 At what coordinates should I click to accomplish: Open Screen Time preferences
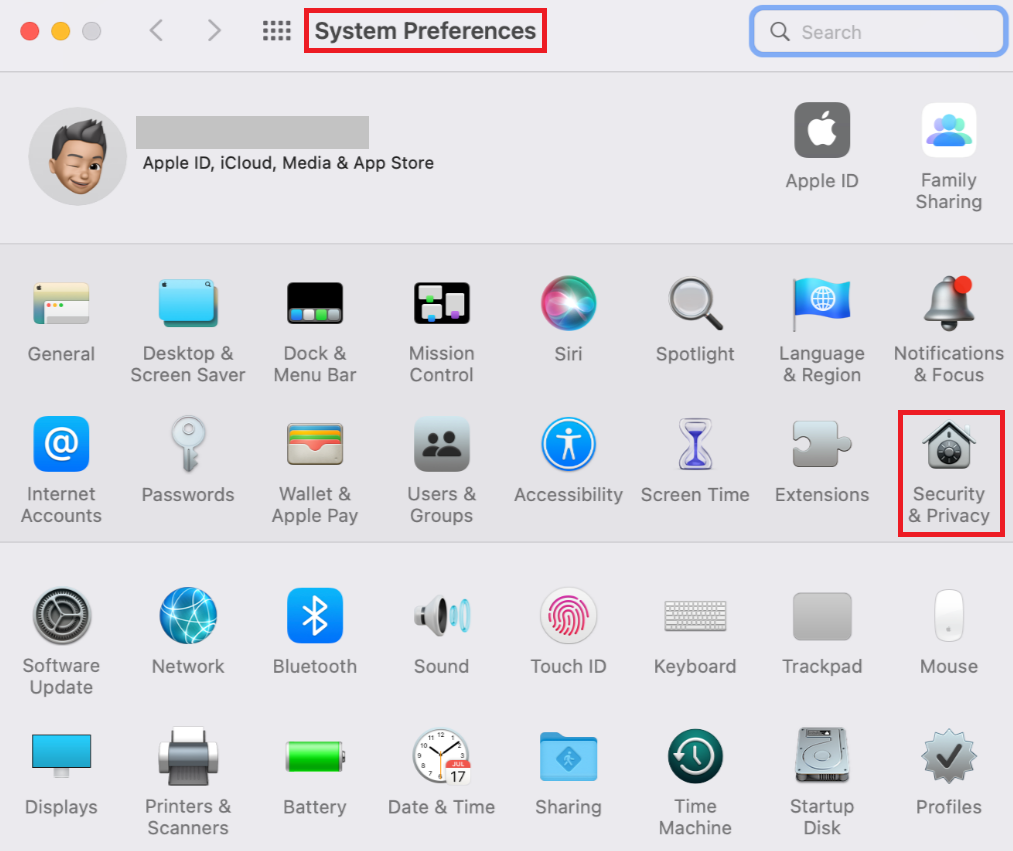point(695,445)
